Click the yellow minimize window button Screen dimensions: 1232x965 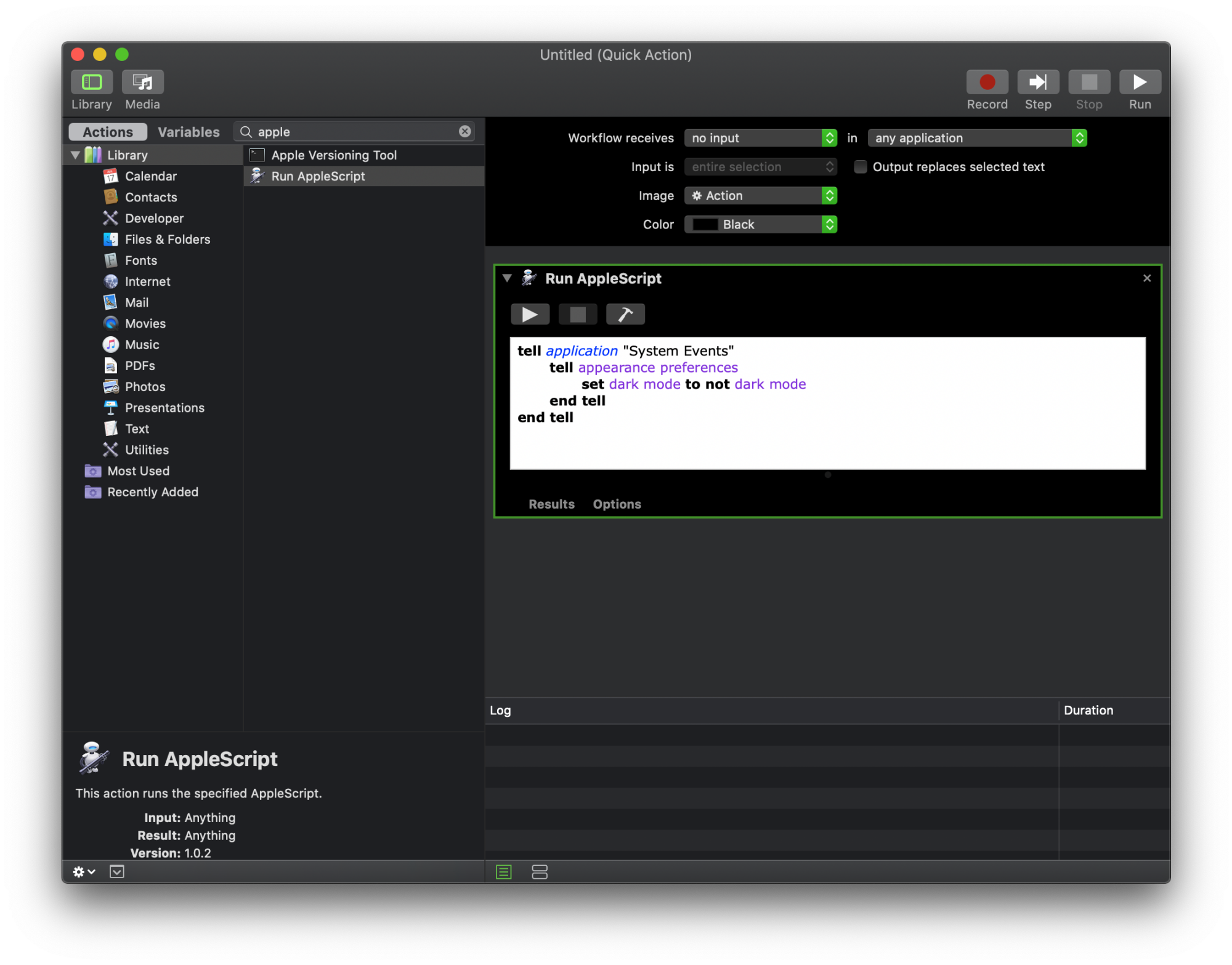tap(99, 54)
